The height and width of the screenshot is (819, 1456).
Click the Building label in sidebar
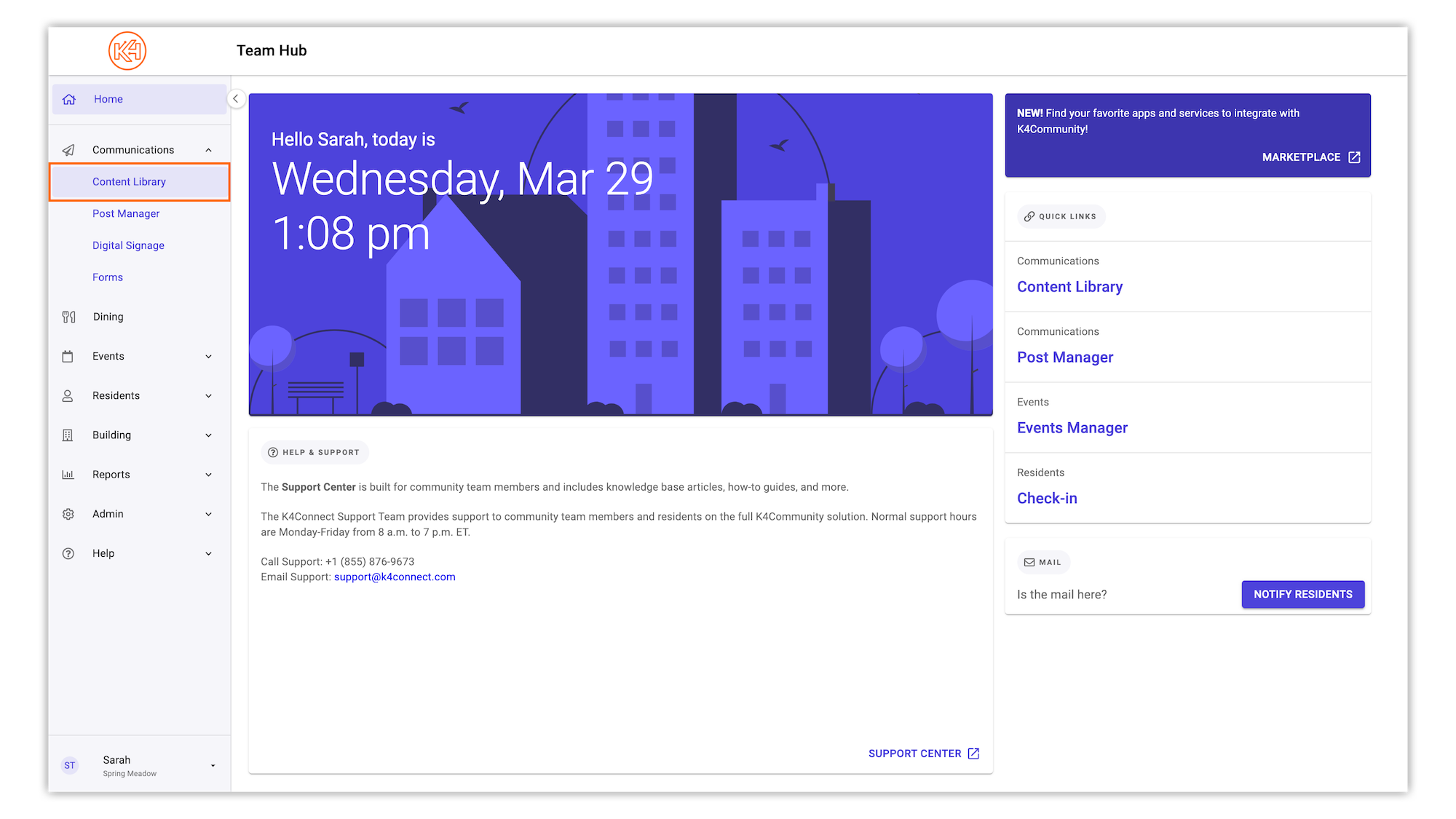pyautogui.click(x=111, y=435)
